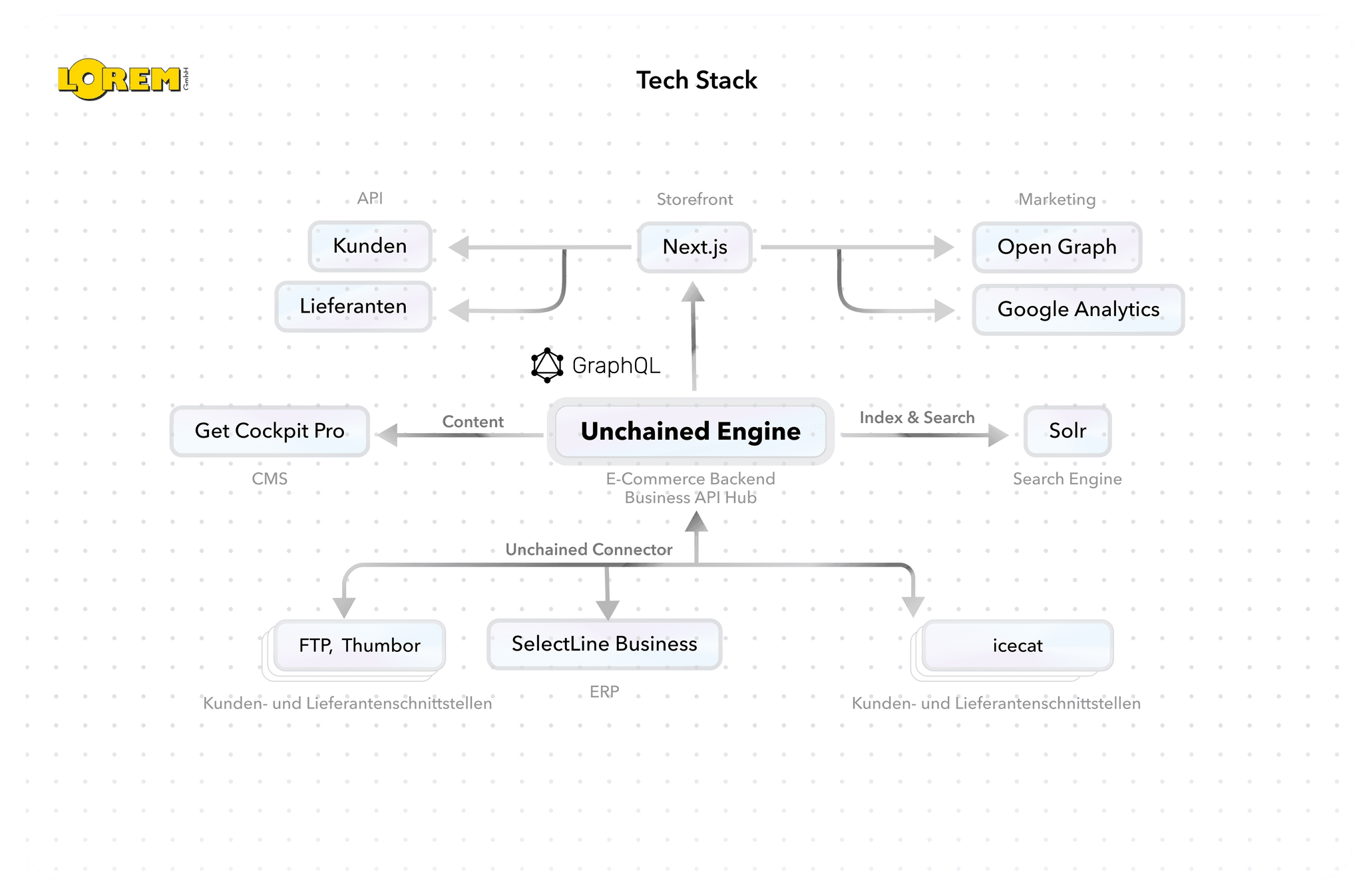The width and height of the screenshot is (1363, 896).
Task: Click the API label above Kunden
Action: tap(370, 198)
